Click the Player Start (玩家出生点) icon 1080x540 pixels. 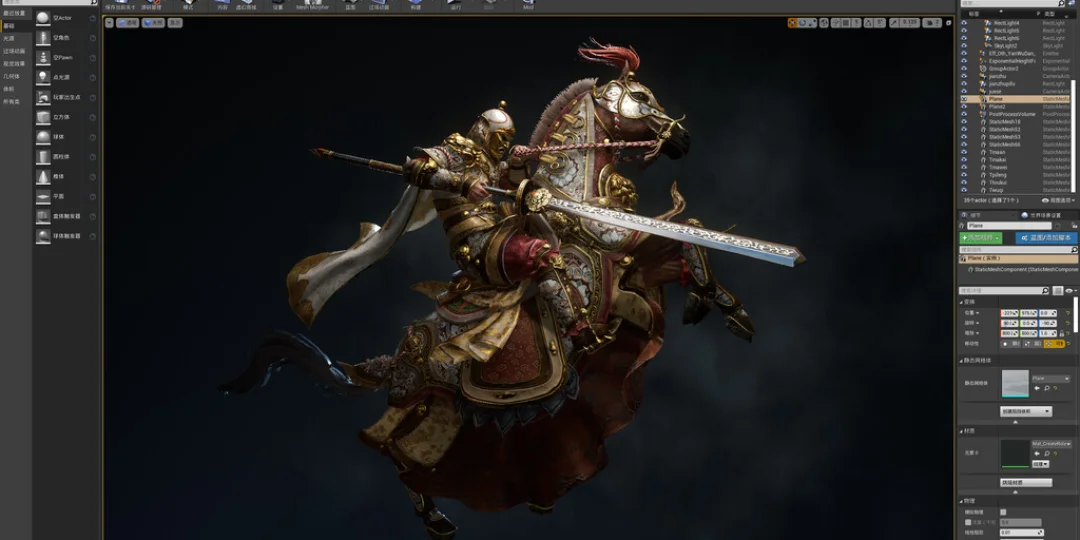(x=43, y=97)
